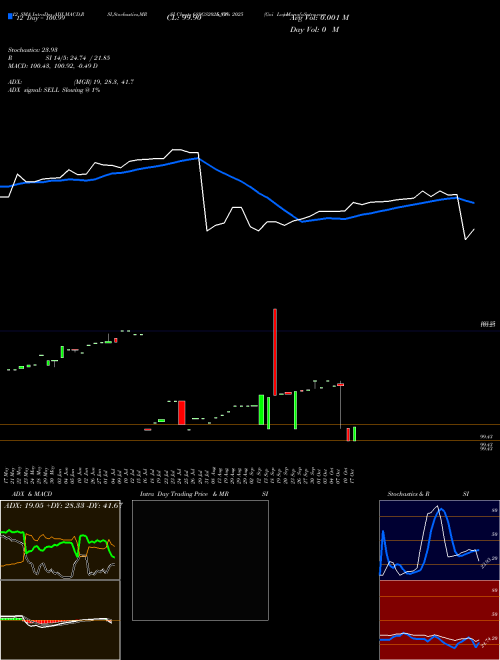Open the blue Stochastics chart panel
The height and width of the screenshot is (660, 500).
439,540
